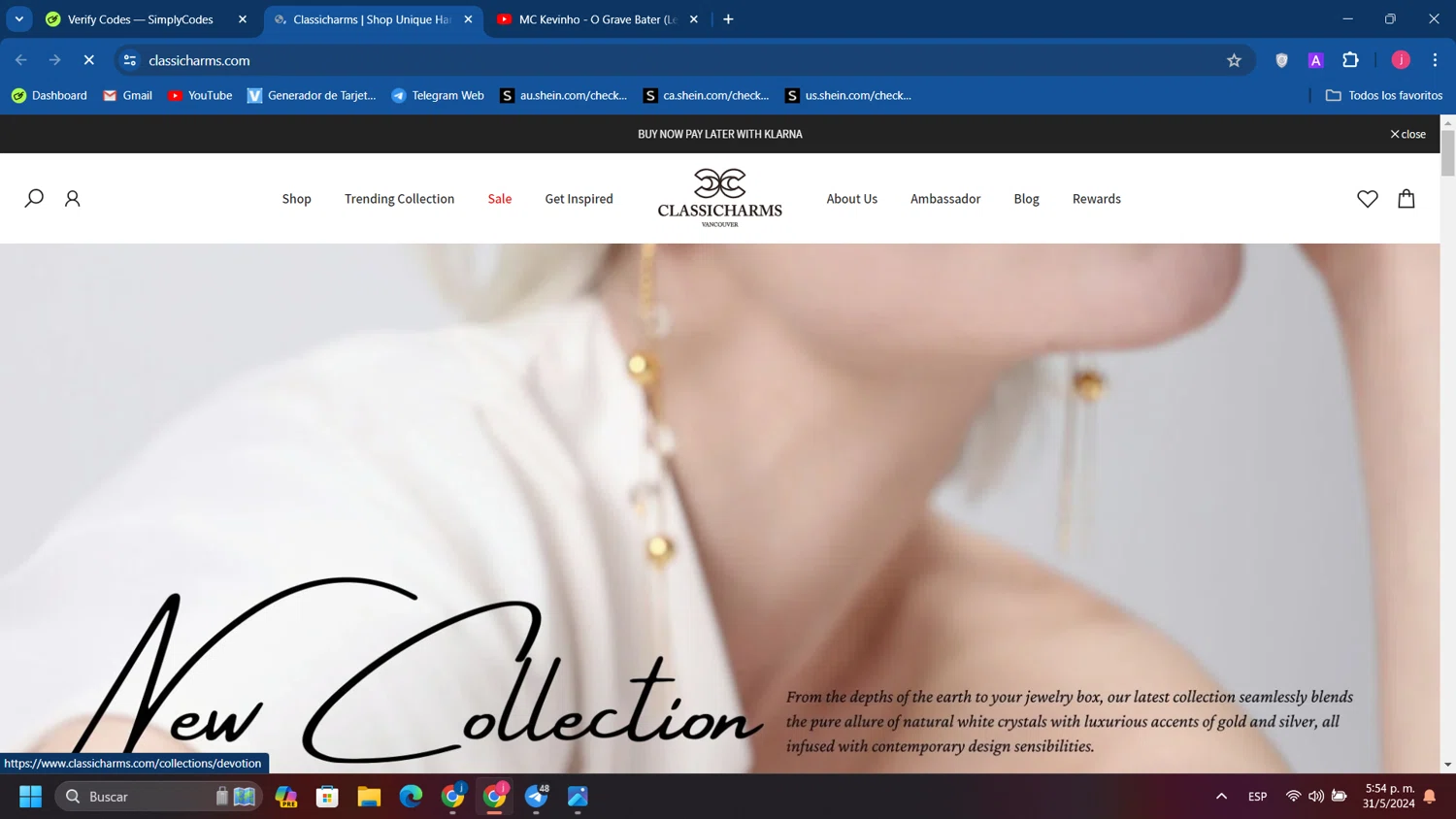
Task: Open the Shop menu
Action: point(296,199)
